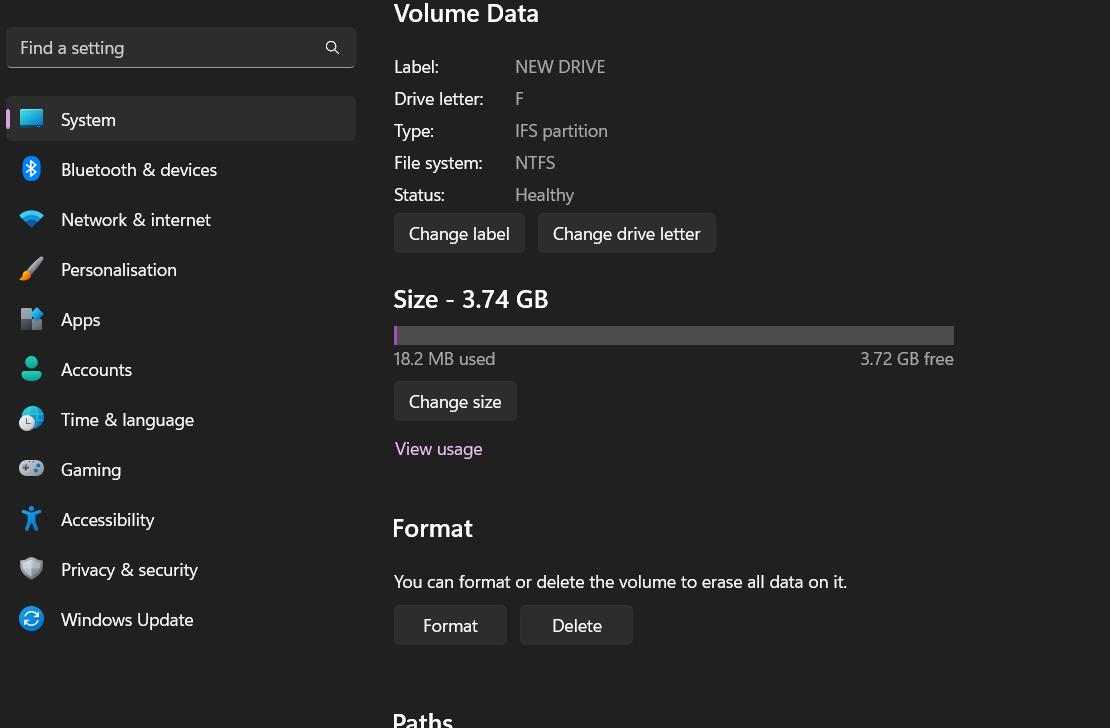This screenshot has width=1110, height=728.
Task: Open Network & internet via its icon
Action: (x=31, y=218)
